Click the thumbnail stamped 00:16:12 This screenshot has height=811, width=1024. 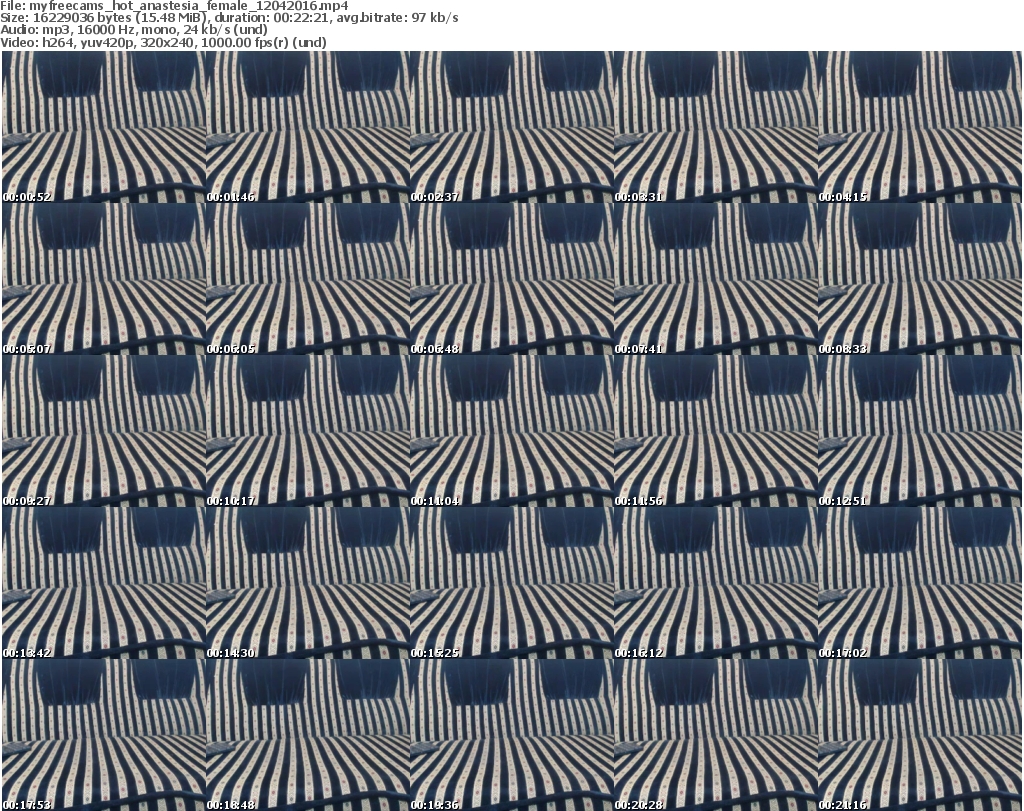[716, 583]
